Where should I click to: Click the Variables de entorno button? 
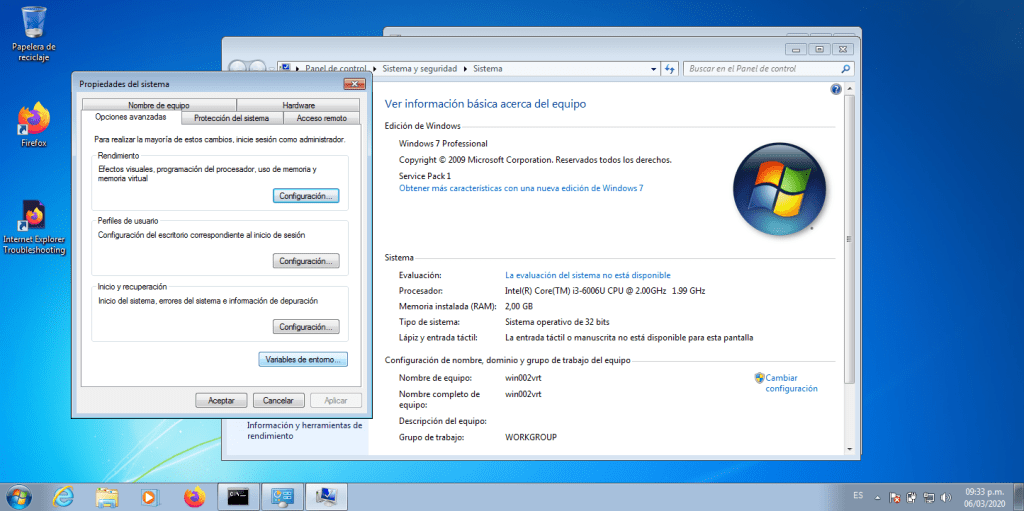[x=303, y=359]
